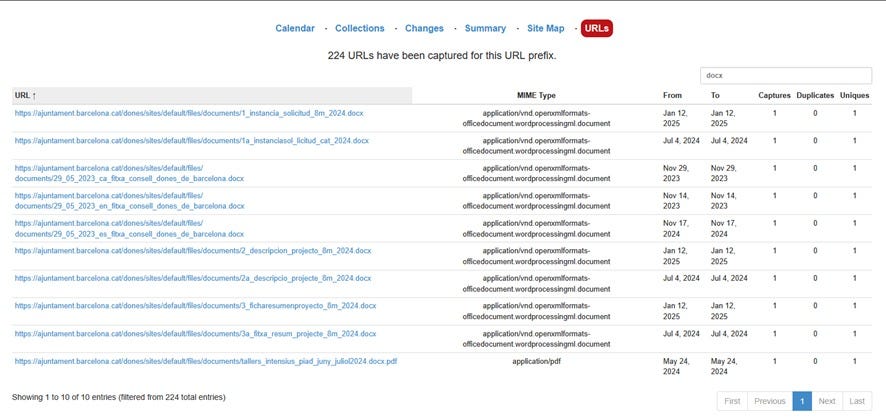886x420 pixels.
Task: Open the tallers_intensius_piad docx.pdf link
Action: click(206, 361)
